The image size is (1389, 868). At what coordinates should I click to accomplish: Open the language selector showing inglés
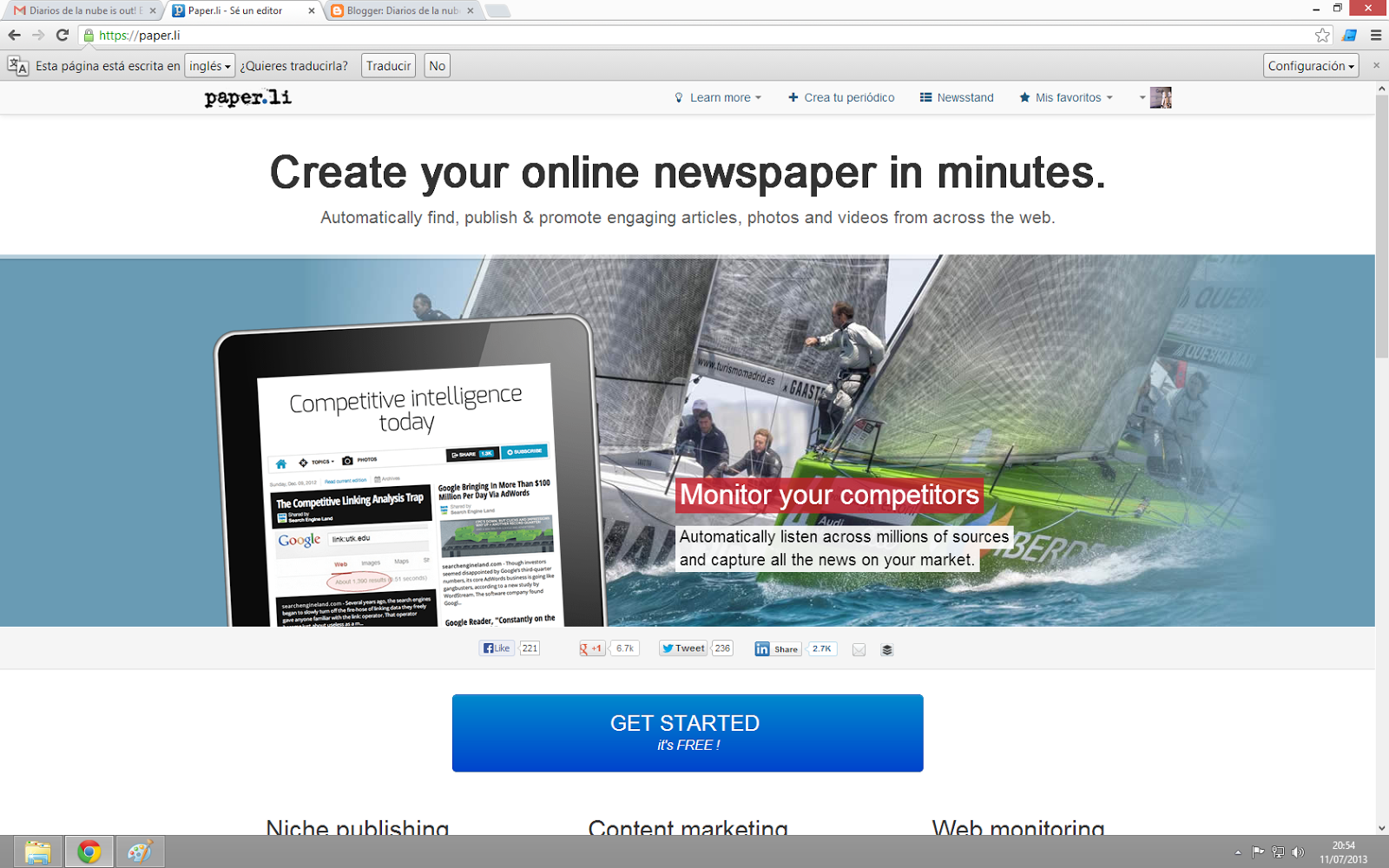pyautogui.click(x=209, y=65)
